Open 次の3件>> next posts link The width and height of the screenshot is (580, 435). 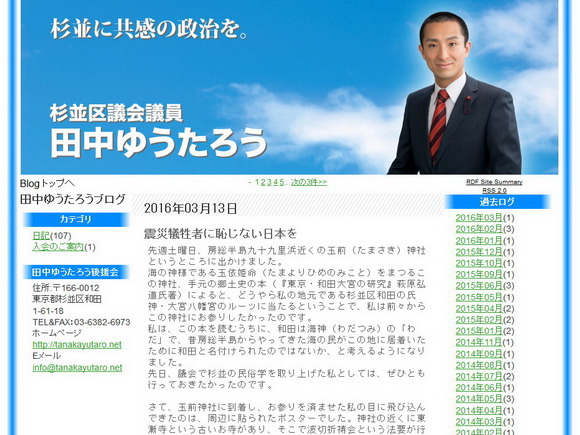click(309, 182)
